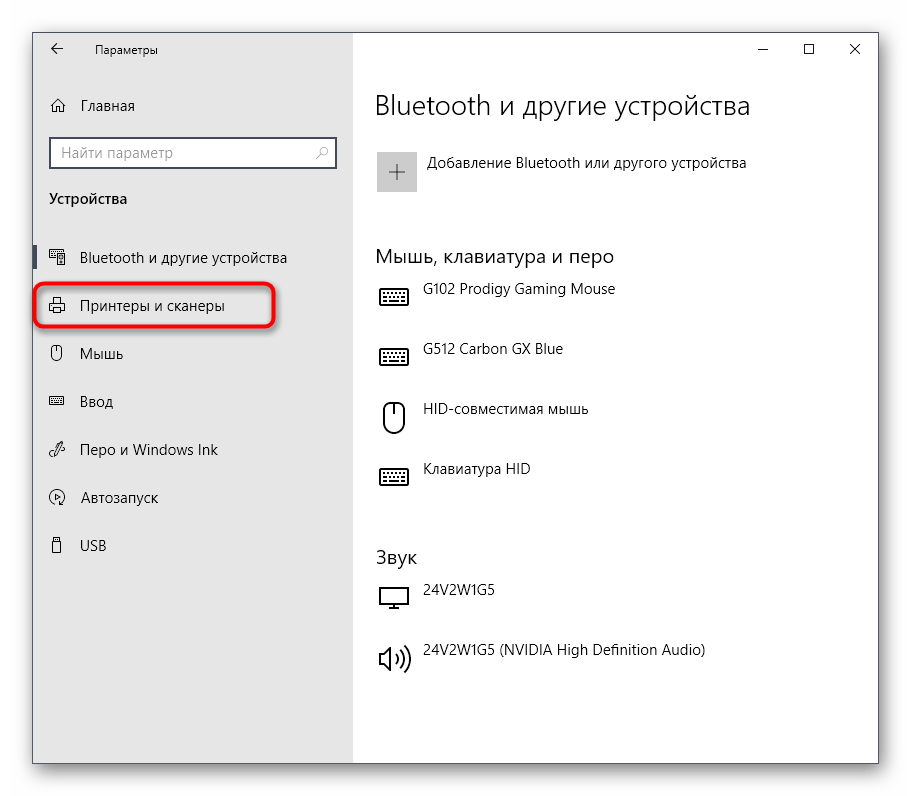This screenshot has width=911, height=796.
Task: Click the plus icon to add device
Action: [397, 172]
